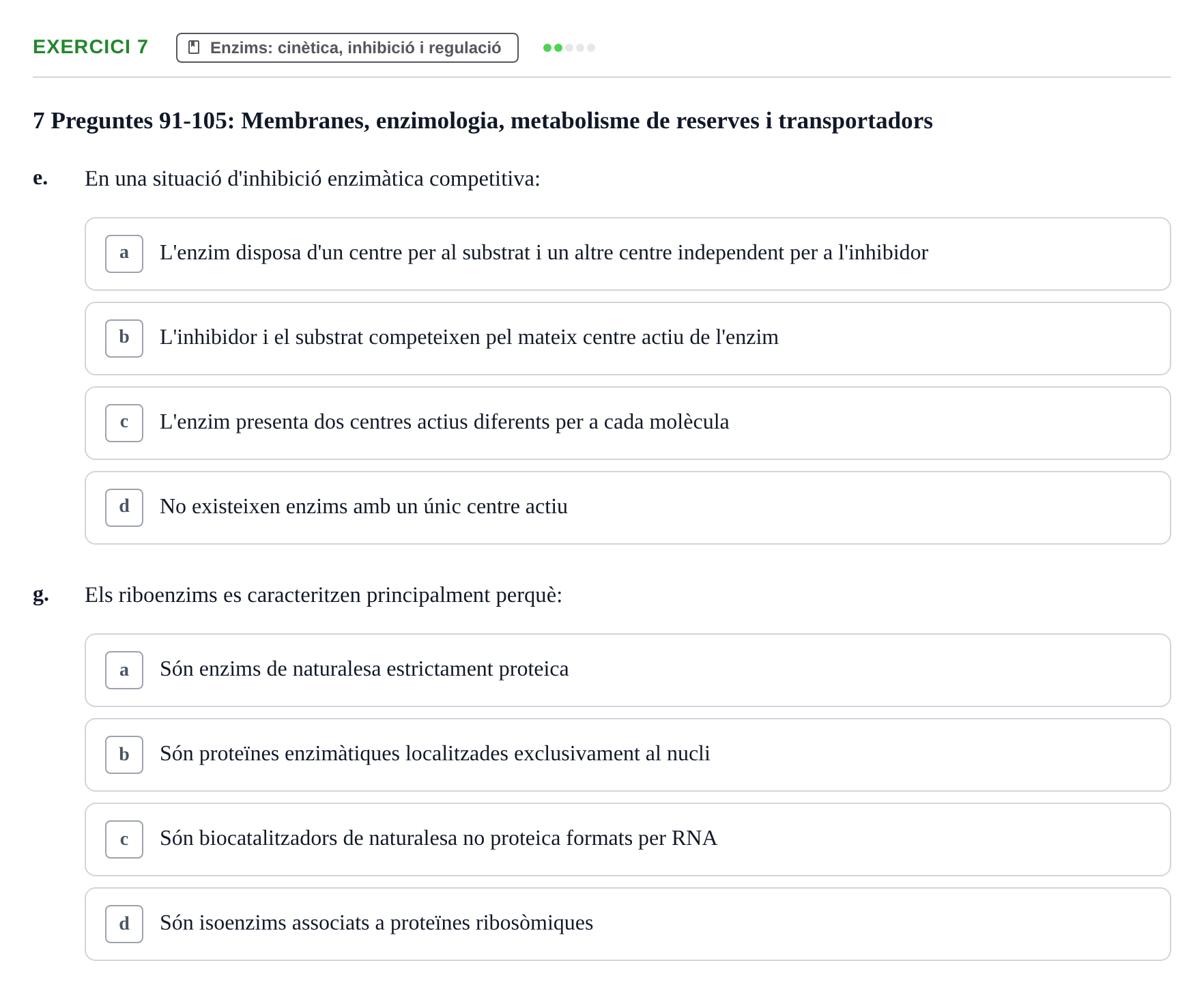Screen dimensions: 1204x1006
Task: Select option d: No existeixen enzims amb únic centre
Action: 627,508
